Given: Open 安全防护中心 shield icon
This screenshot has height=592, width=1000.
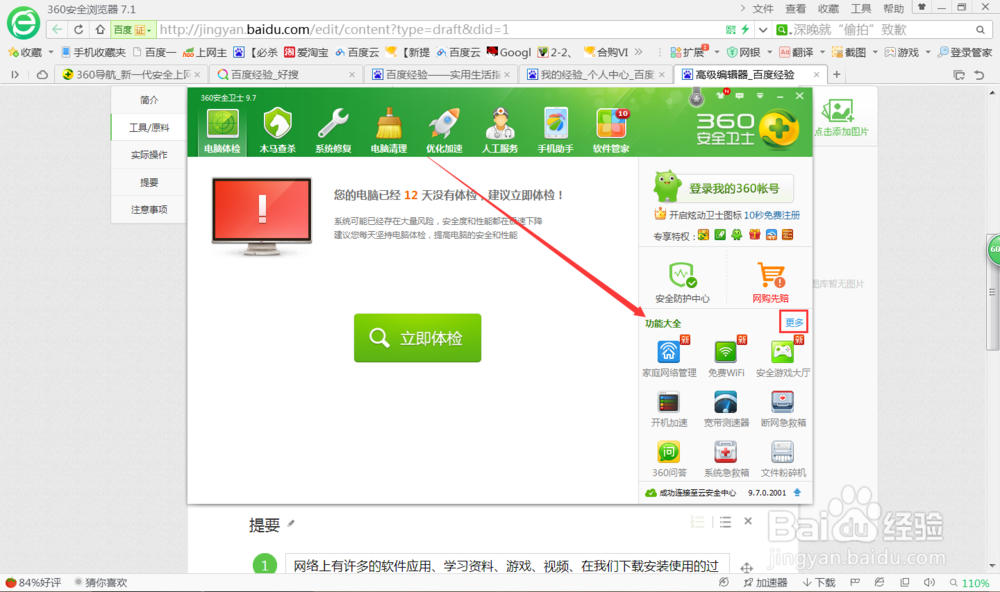Looking at the screenshot, I should 682,282.
